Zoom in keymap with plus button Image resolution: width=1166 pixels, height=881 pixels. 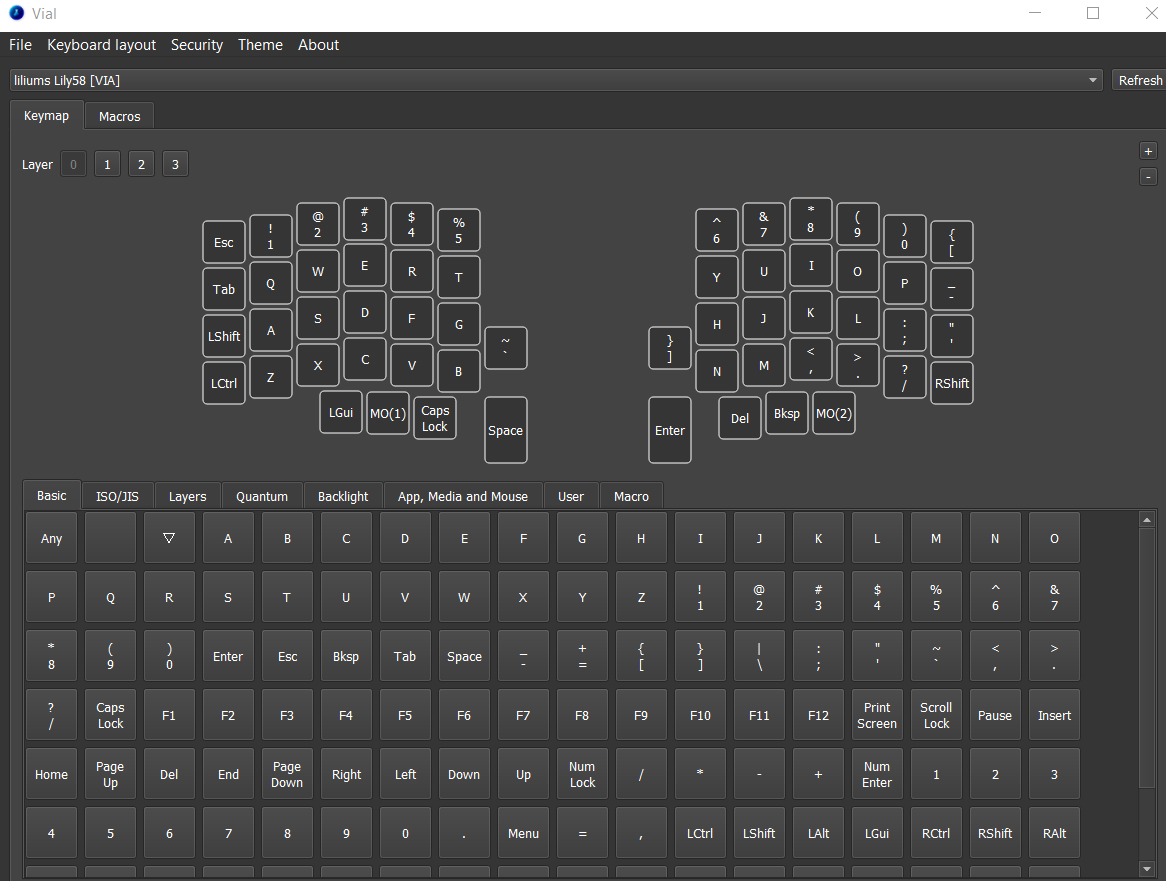point(1148,151)
